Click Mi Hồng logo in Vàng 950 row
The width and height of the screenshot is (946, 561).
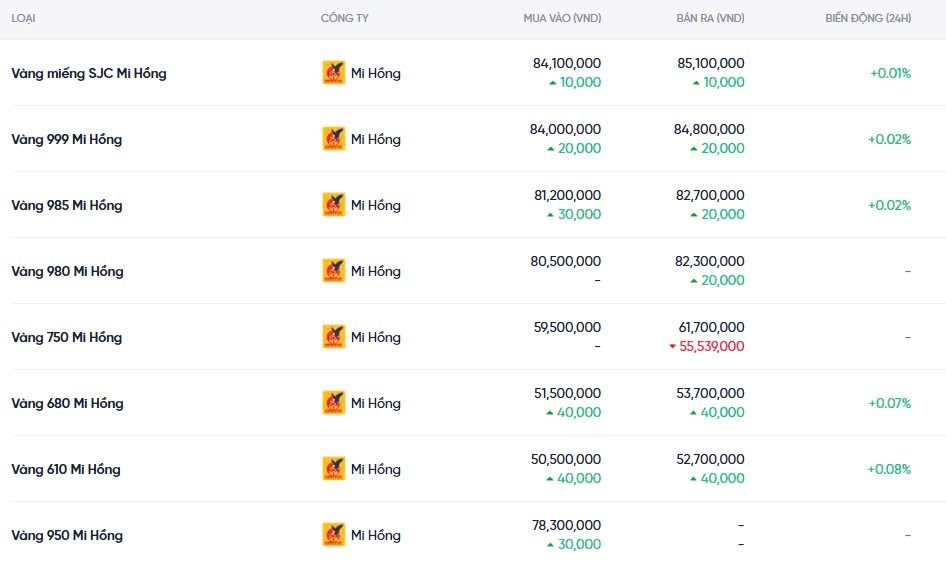click(x=333, y=535)
